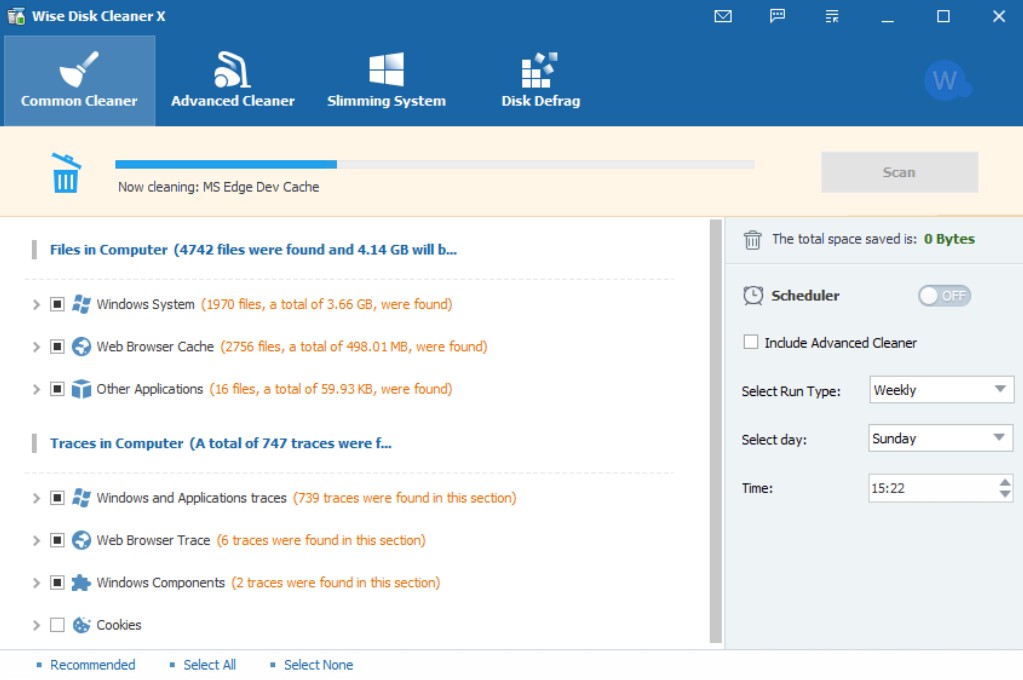Click the Select None link
Image resolution: width=1023 pixels, height=680 pixels.
tap(318, 665)
